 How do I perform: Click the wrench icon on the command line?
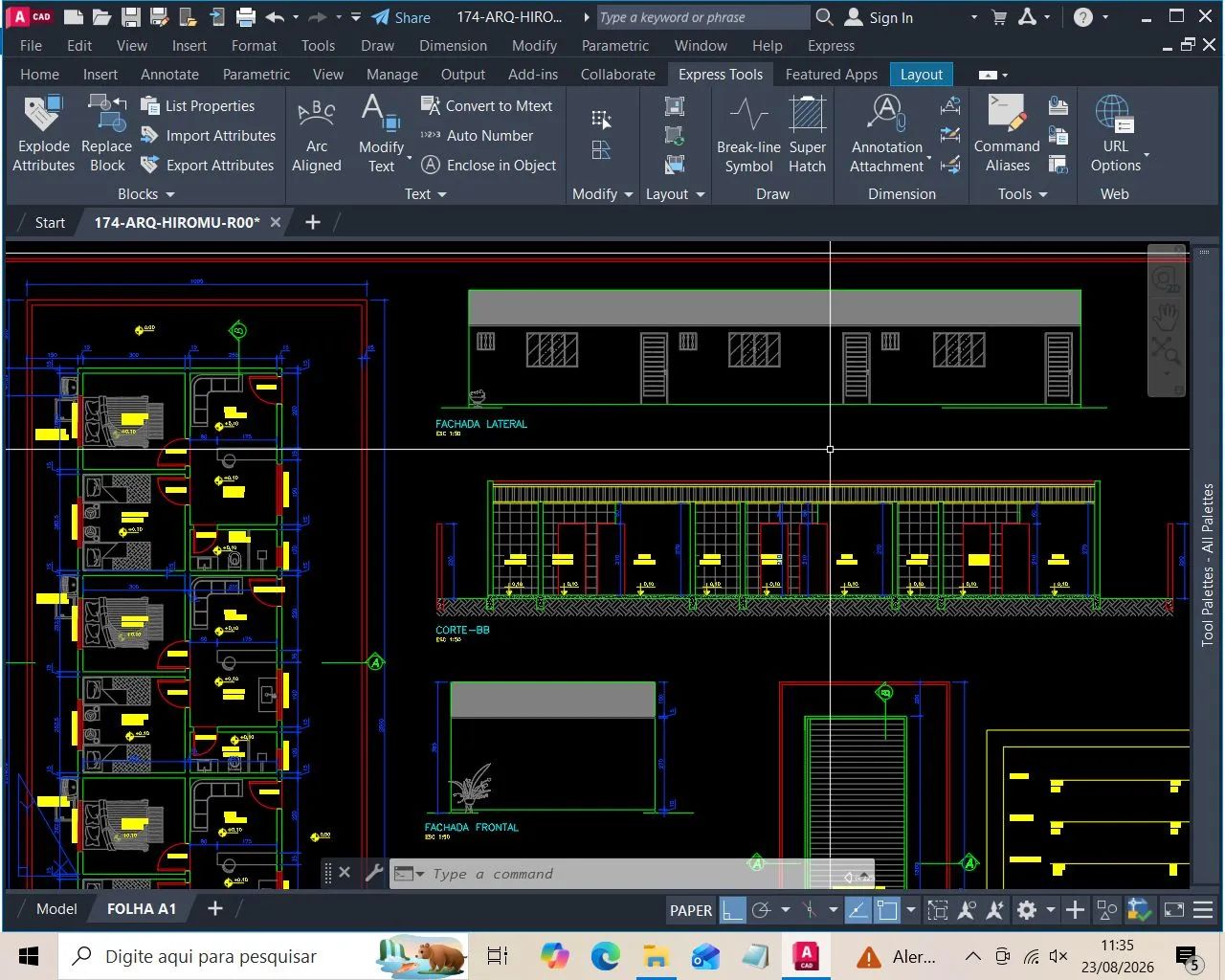[374, 873]
